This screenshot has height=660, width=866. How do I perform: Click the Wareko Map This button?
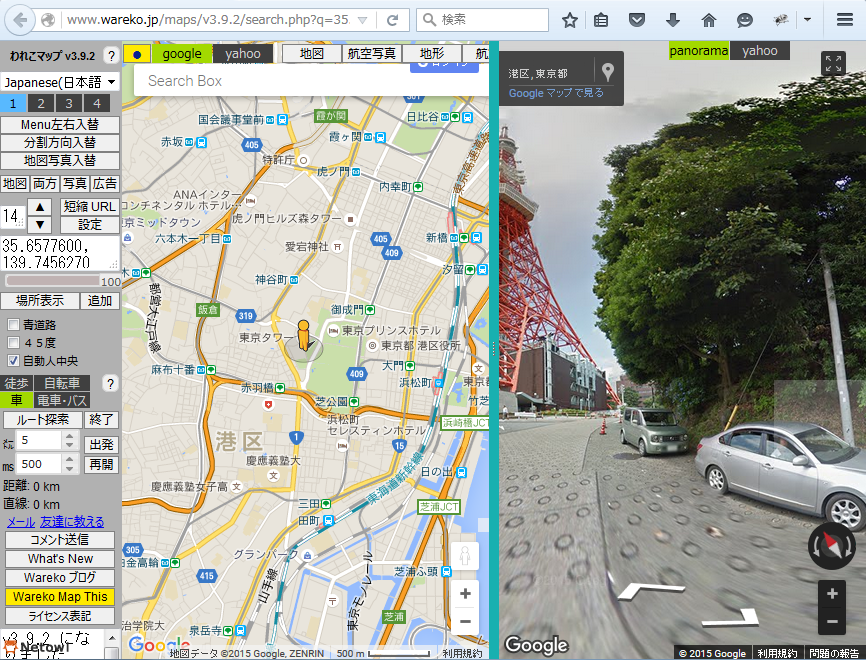[60, 597]
